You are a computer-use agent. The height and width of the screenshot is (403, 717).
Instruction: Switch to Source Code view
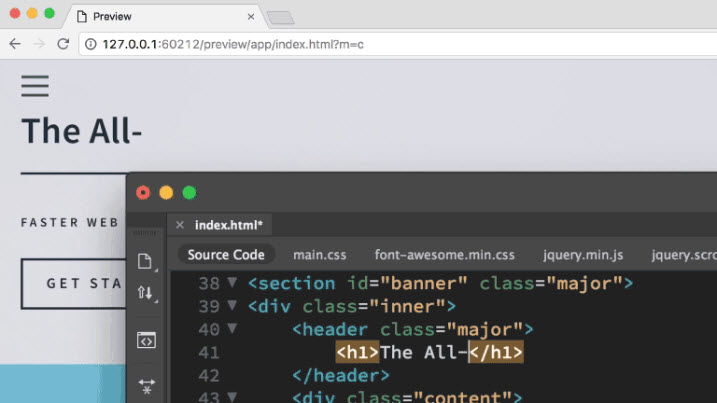click(x=226, y=254)
